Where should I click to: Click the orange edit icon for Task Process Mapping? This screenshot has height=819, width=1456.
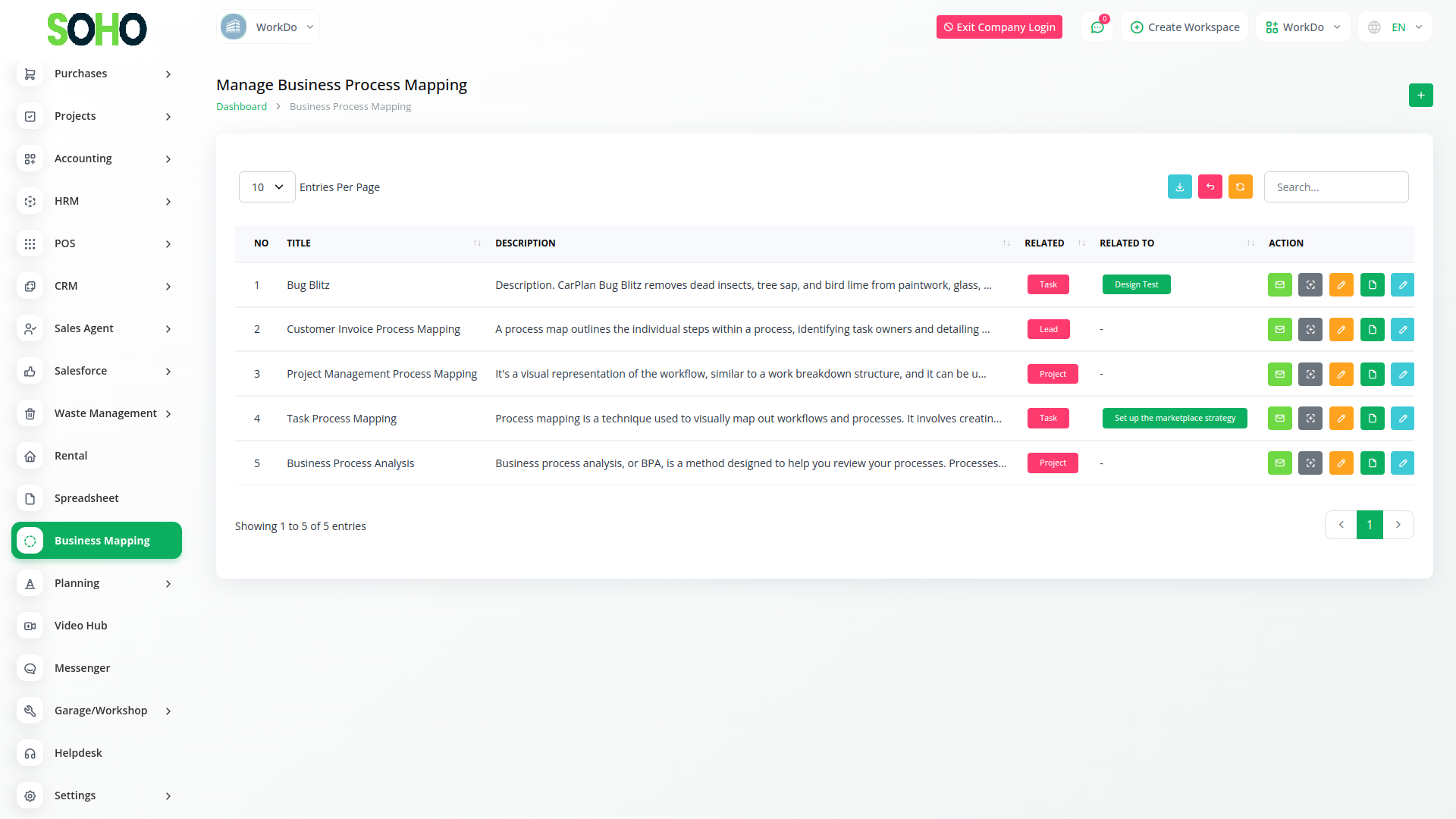1341,419
